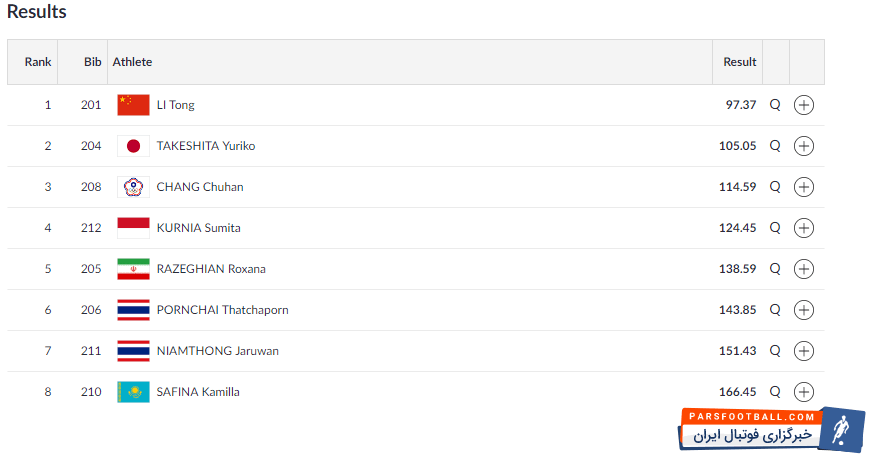881x469 pixels.
Task: Expand details for LI Tong's result
Action: click(803, 105)
